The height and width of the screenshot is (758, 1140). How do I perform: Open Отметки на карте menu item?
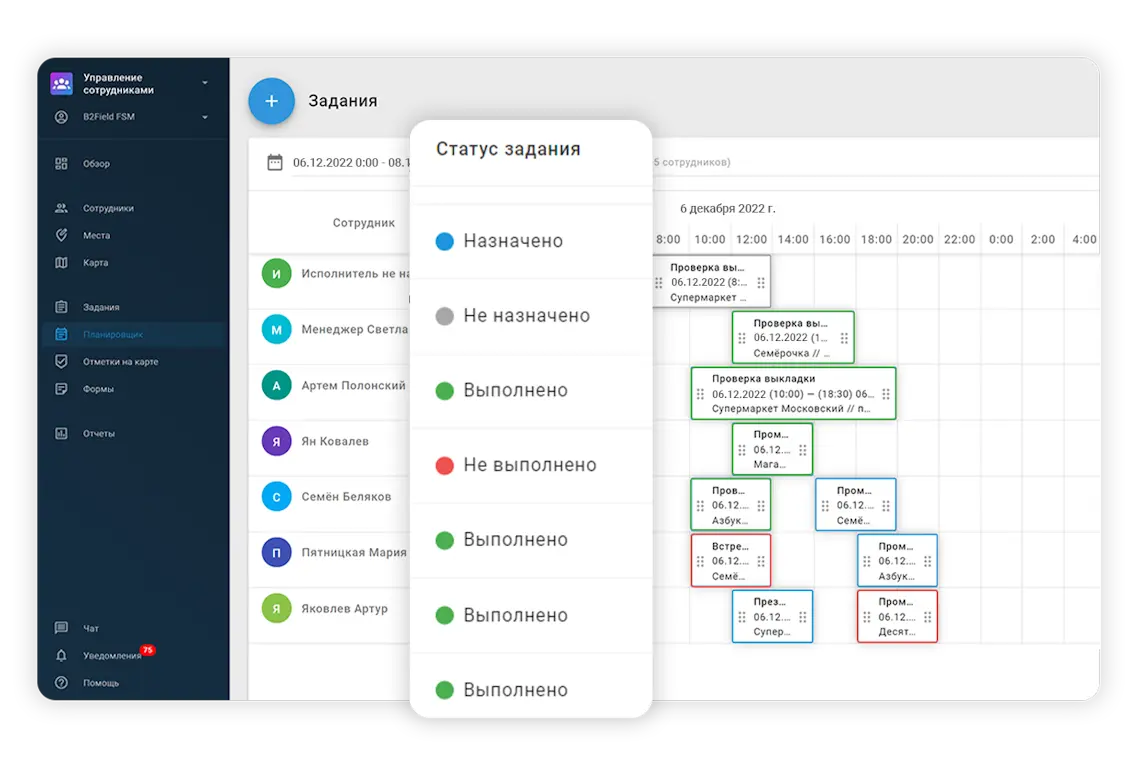(120, 362)
